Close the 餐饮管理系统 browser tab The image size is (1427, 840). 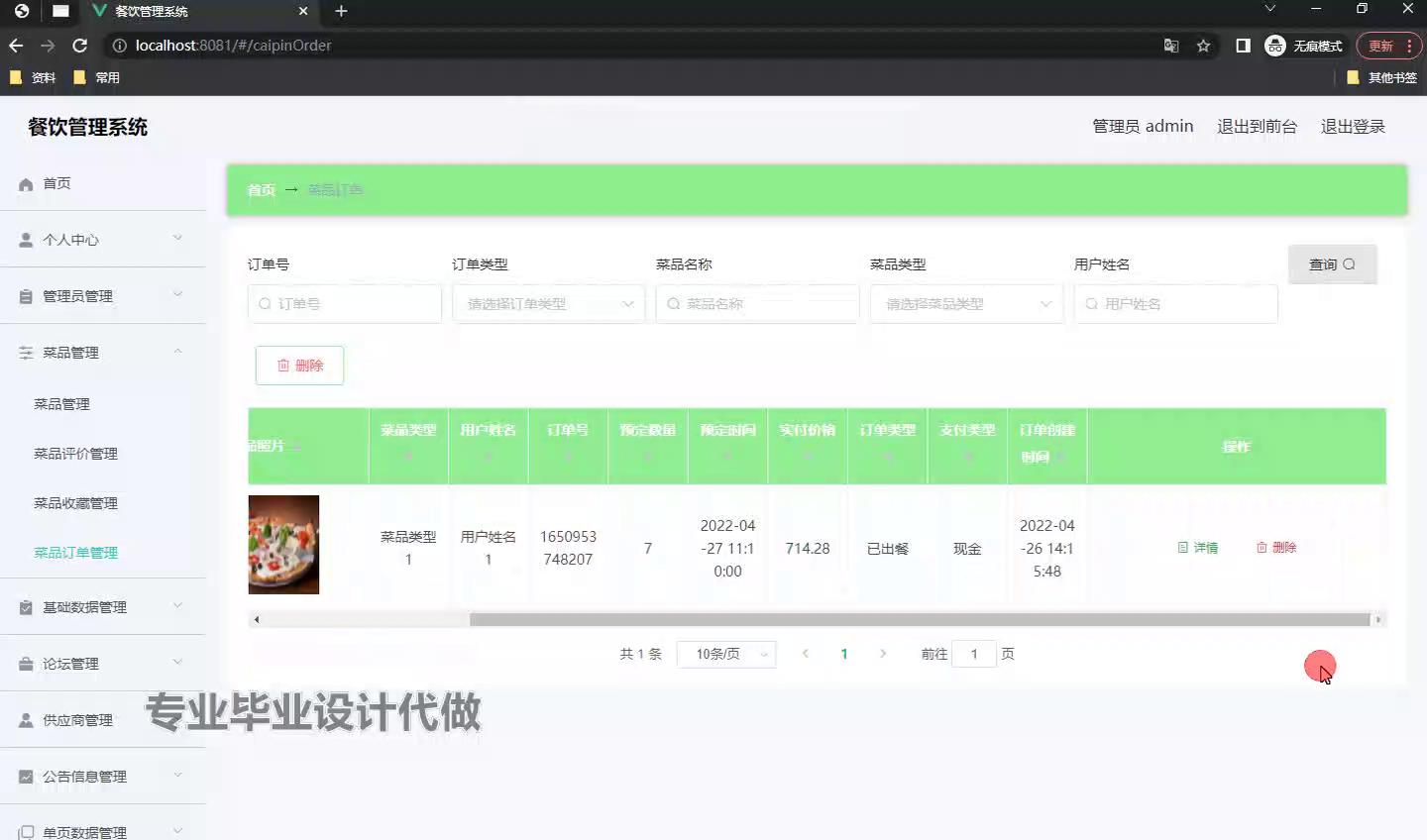click(303, 11)
